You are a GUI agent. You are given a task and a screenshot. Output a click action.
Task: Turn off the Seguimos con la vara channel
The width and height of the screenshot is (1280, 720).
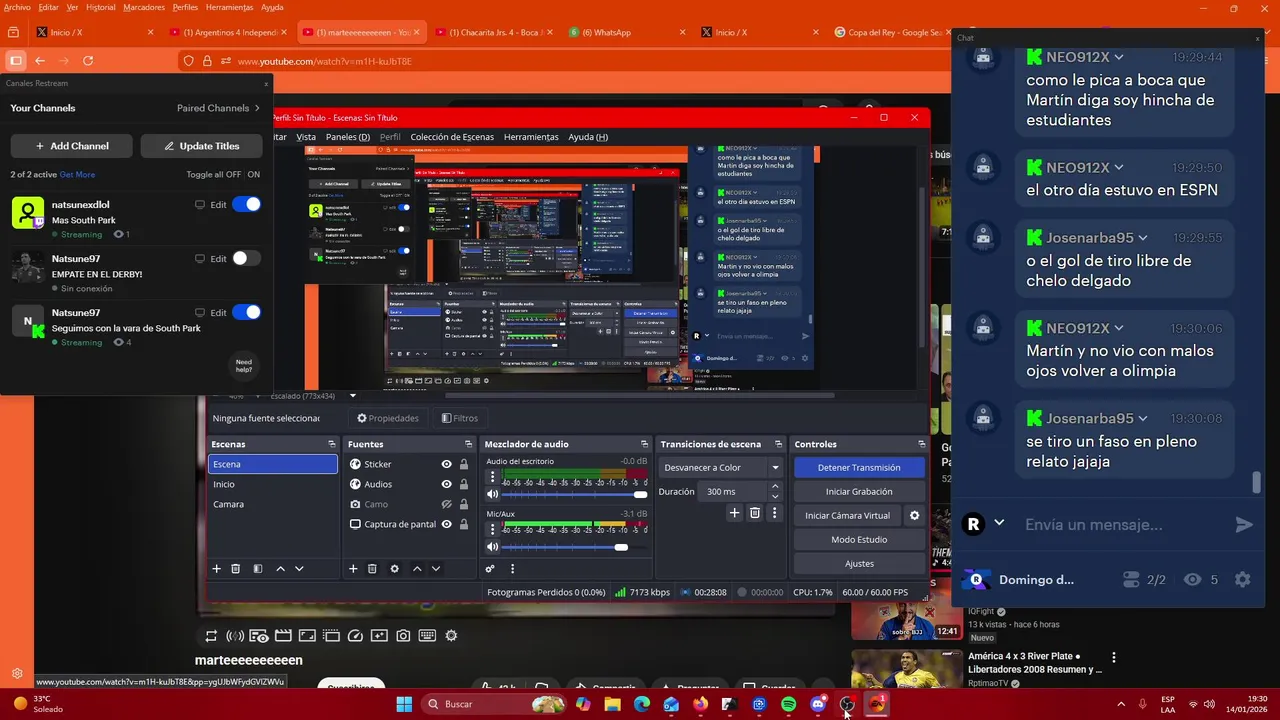[246, 312]
